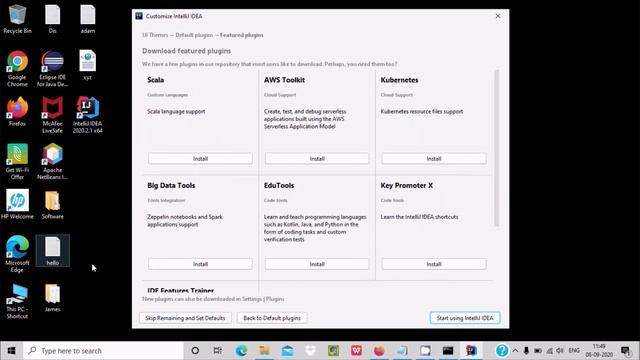Click Cortana circle icon in taskbar
The image size is (640, 360).
pyautogui.click(x=195, y=351)
